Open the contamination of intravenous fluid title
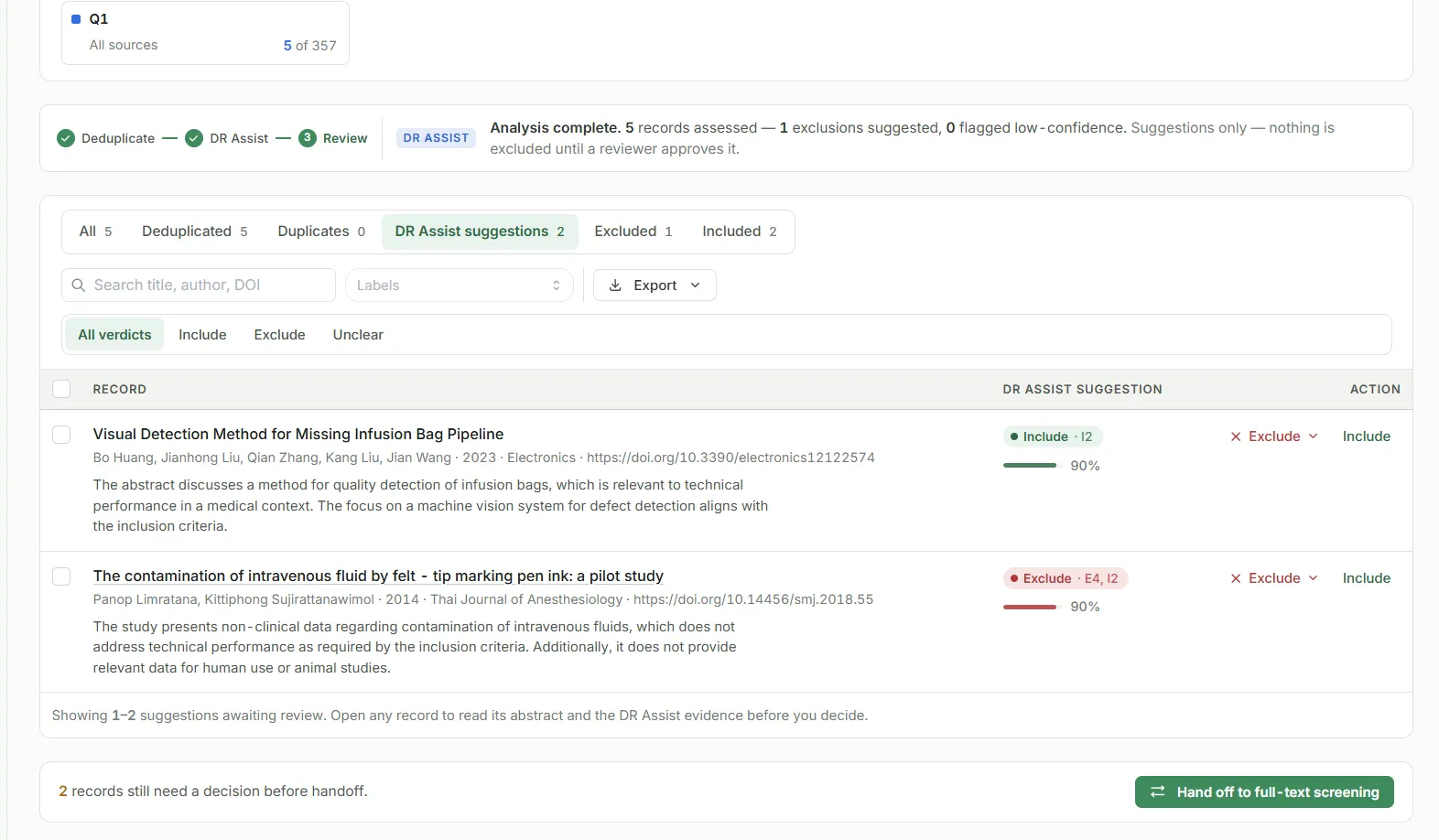This screenshot has height=840, width=1439. click(x=378, y=576)
